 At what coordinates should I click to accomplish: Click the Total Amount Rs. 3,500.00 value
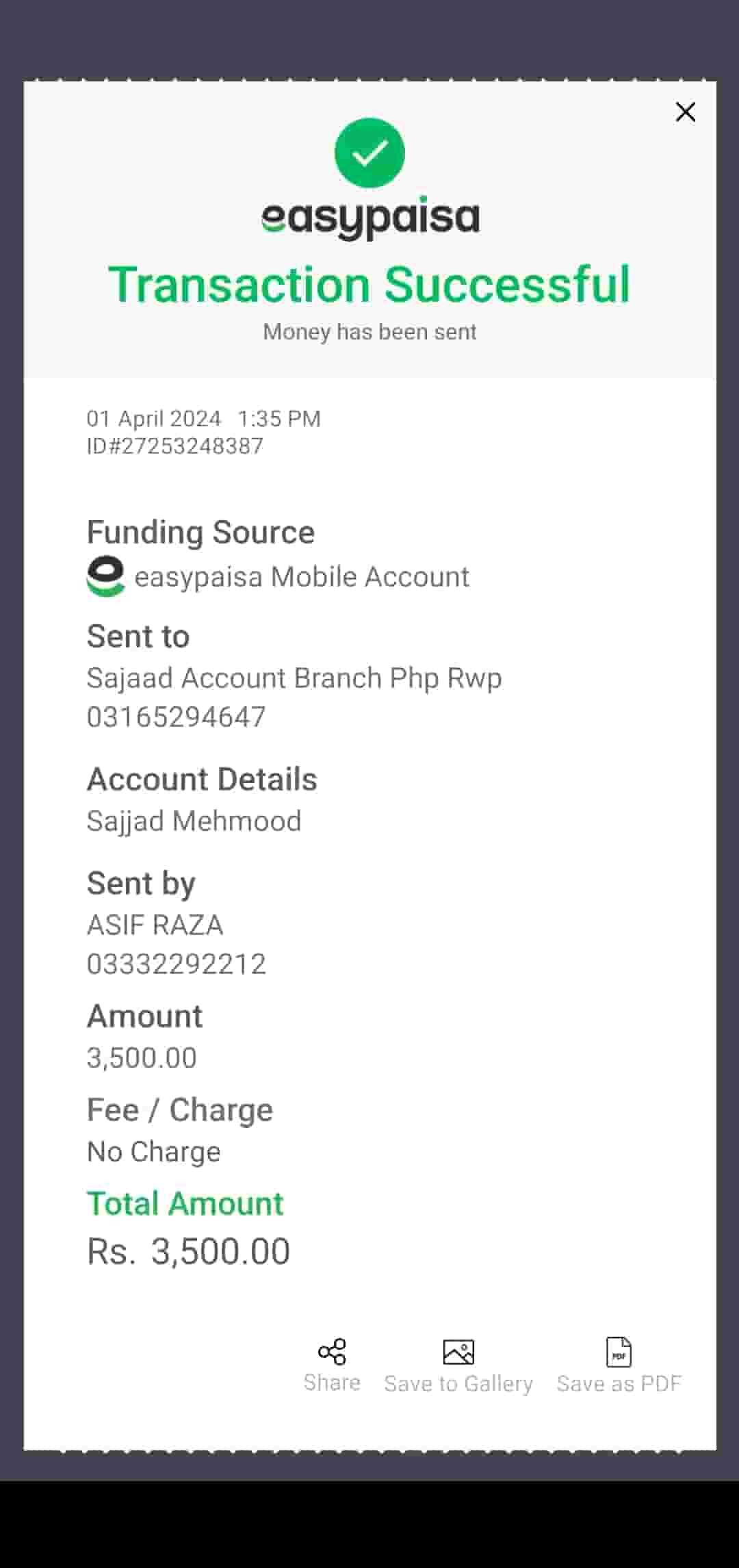click(189, 1251)
